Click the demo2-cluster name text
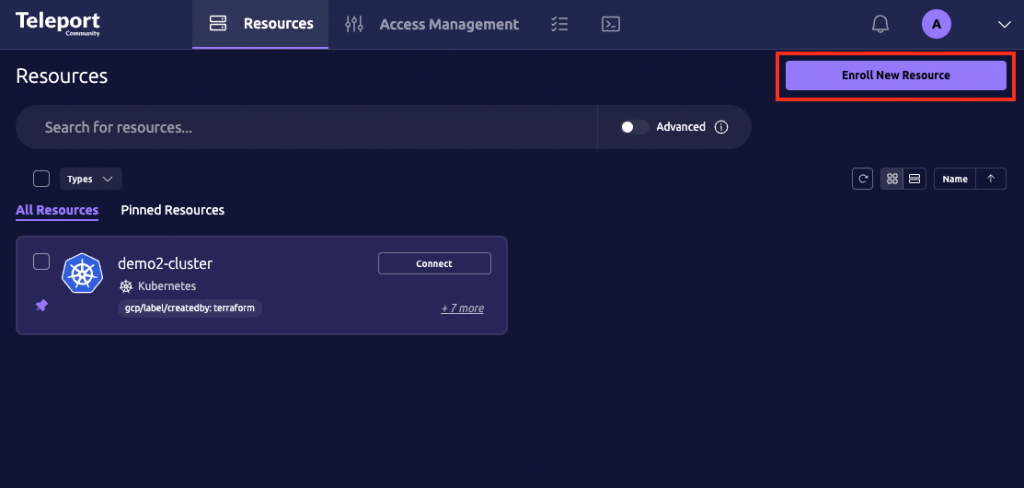Image resolution: width=1024 pixels, height=488 pixels. point(165,263)
